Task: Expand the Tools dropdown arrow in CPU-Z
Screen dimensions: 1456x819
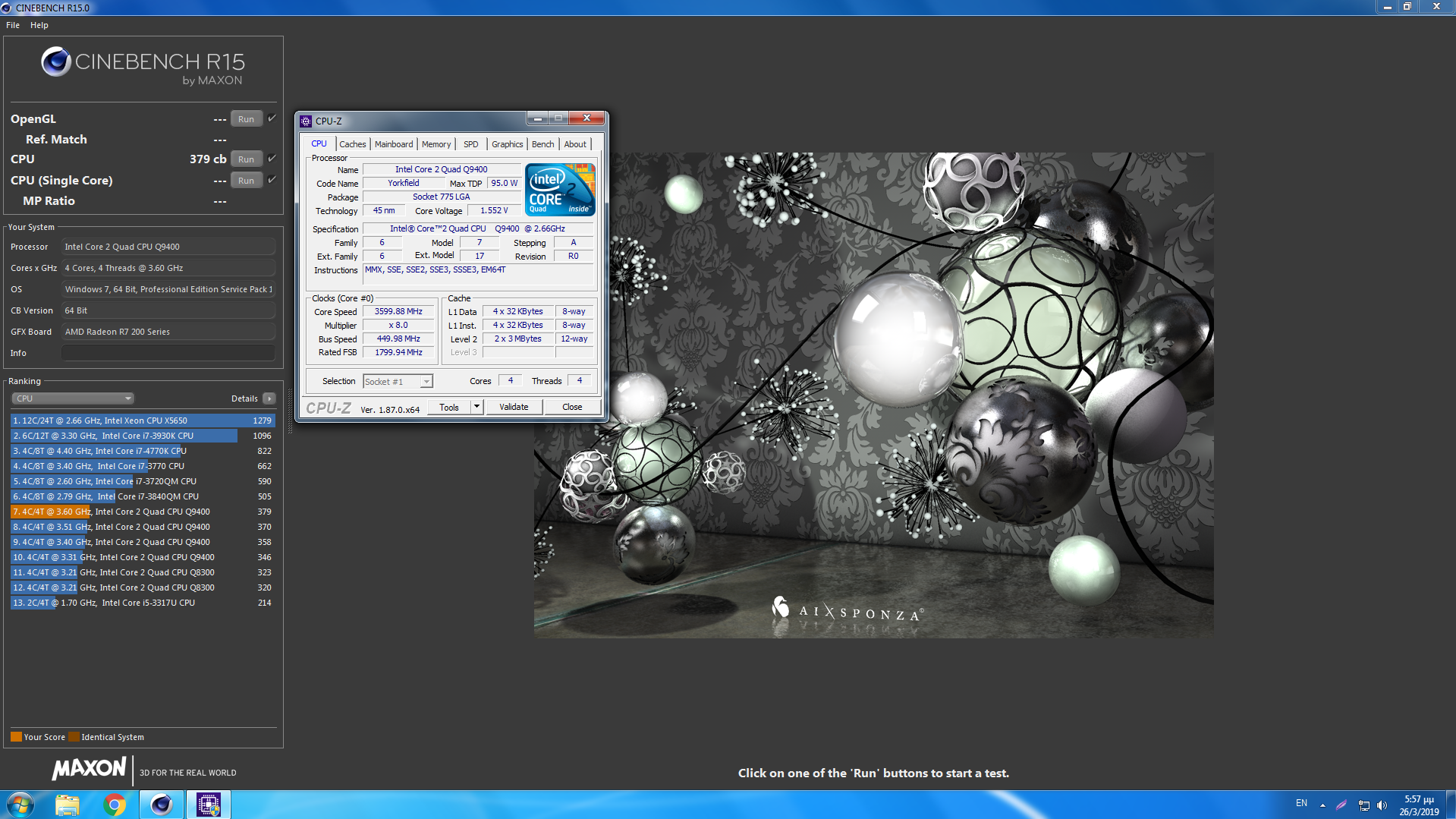Action: pos(476,408)
